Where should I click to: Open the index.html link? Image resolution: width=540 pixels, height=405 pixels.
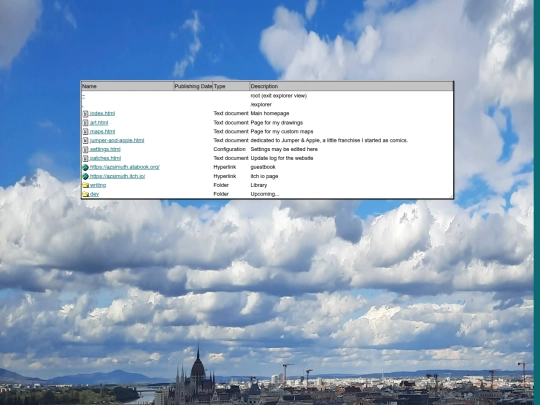[102, 113]
